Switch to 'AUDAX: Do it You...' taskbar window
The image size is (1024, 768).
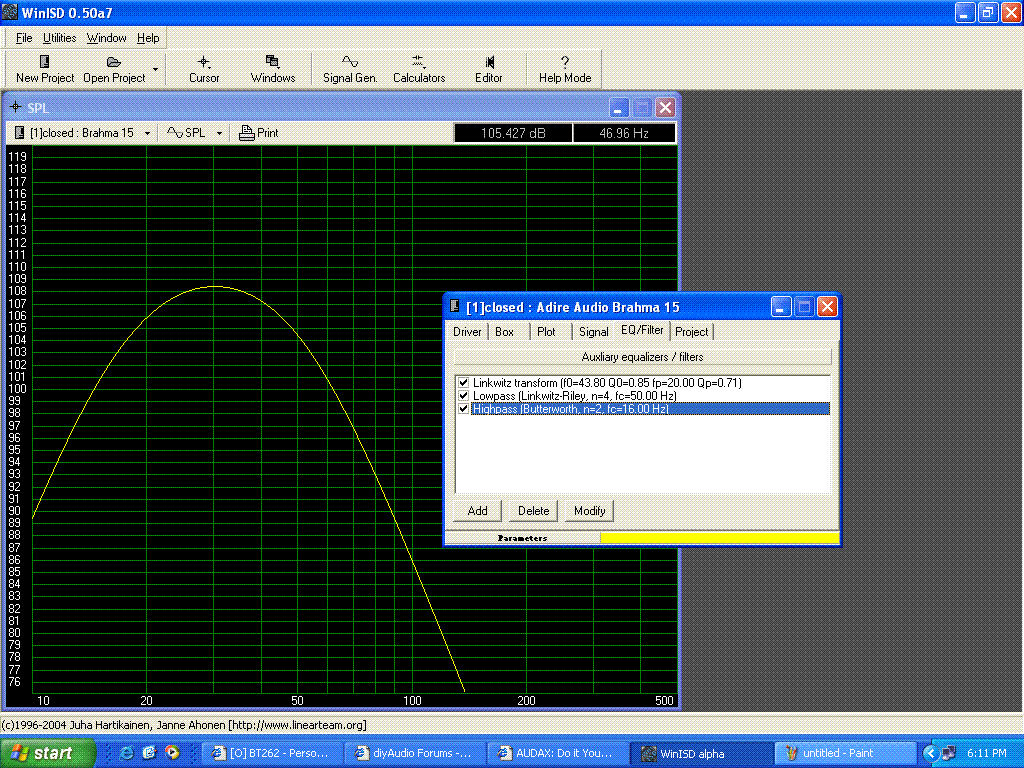point(556,753)
